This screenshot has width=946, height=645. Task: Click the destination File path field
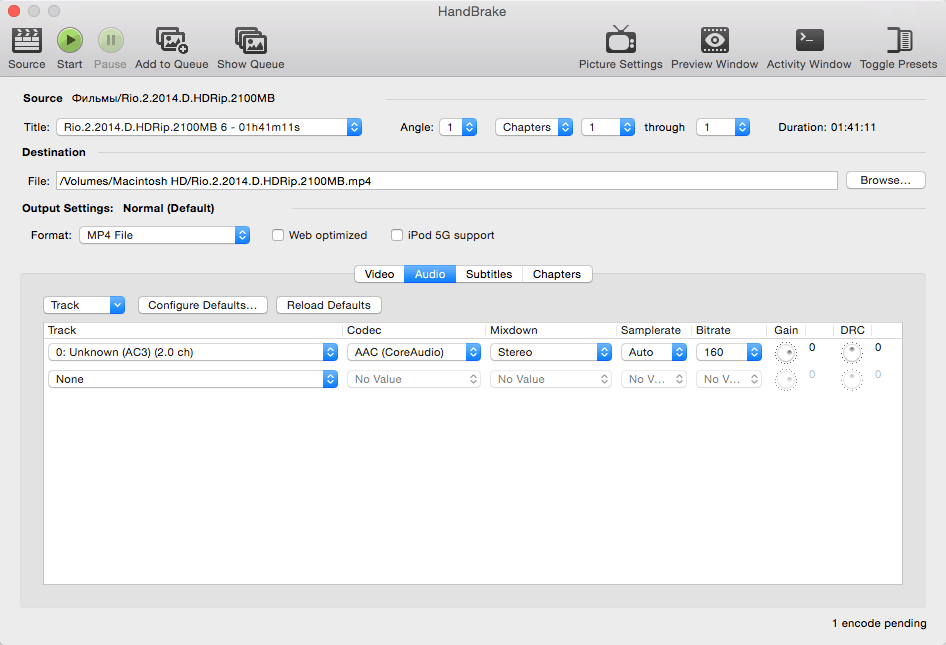coord(447,181)
